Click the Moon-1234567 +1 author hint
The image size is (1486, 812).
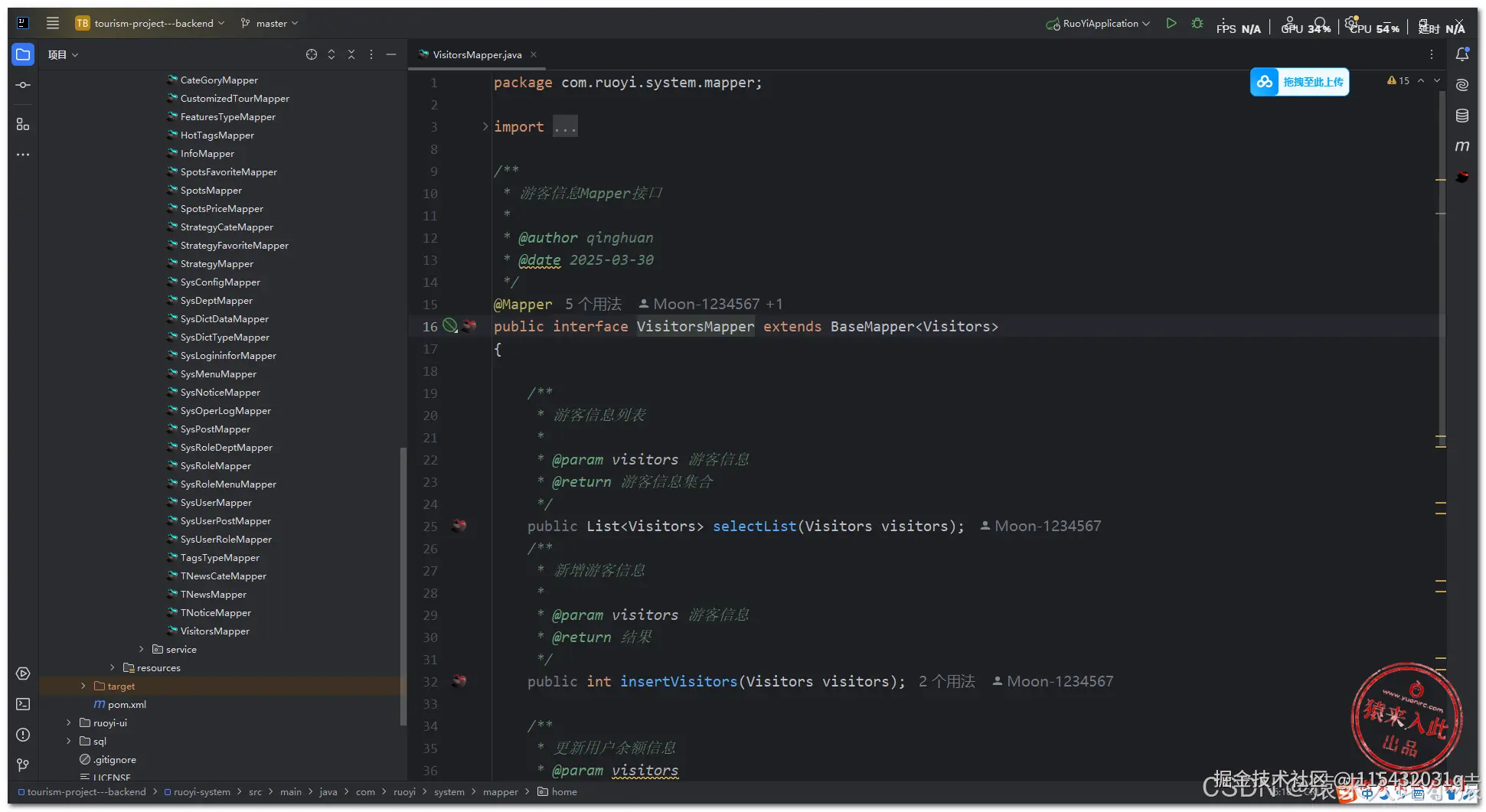click(x=710, y=304)
